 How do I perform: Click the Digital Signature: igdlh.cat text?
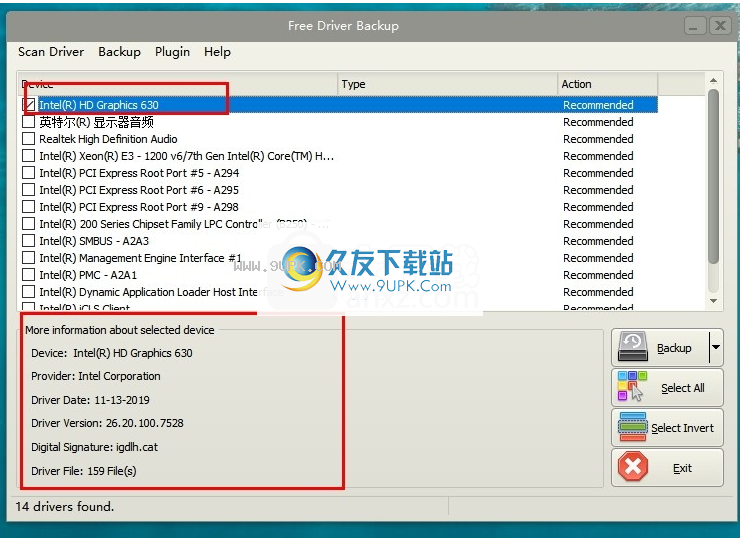(x=94, y=447)
